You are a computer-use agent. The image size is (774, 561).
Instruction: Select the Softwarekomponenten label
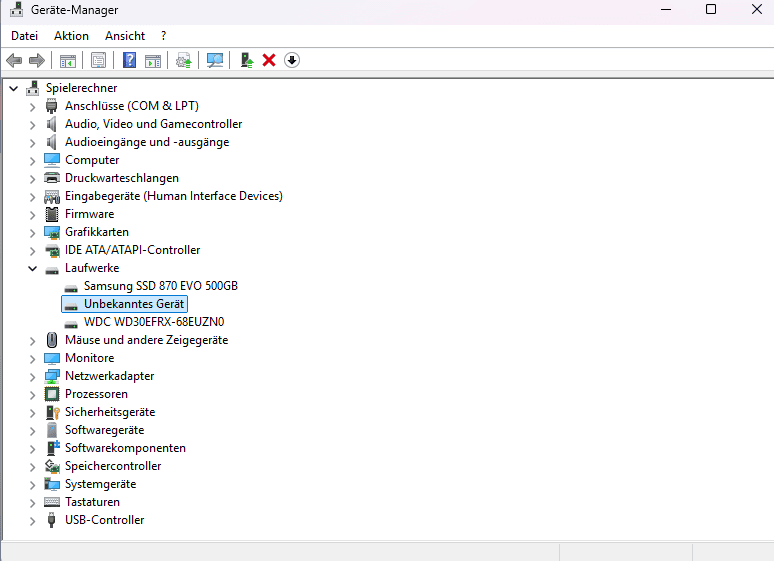click(125, 448)
